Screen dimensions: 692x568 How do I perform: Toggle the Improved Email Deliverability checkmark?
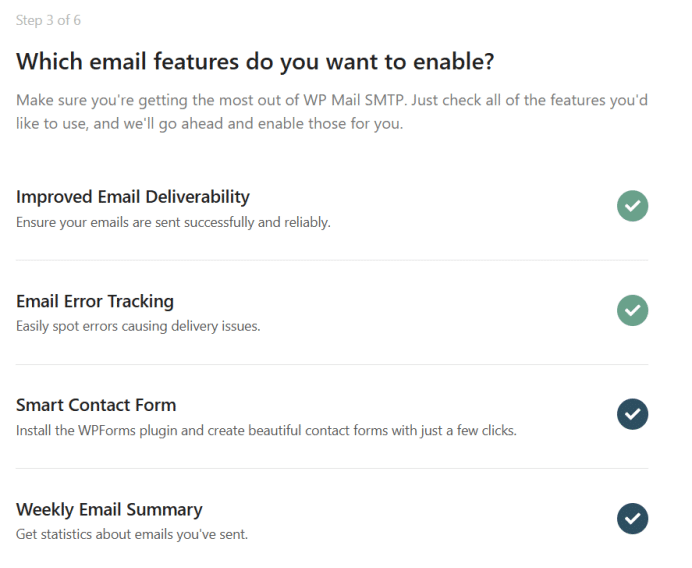(632, 207)
